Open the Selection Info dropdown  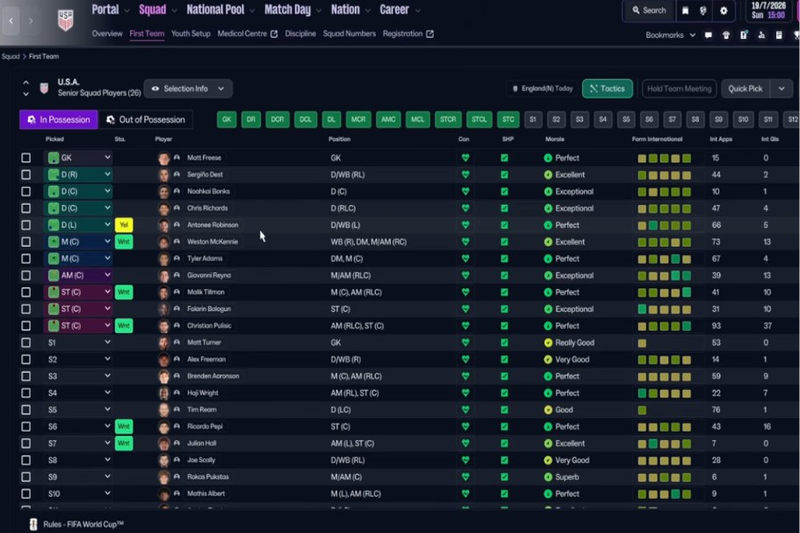[188, 89]
